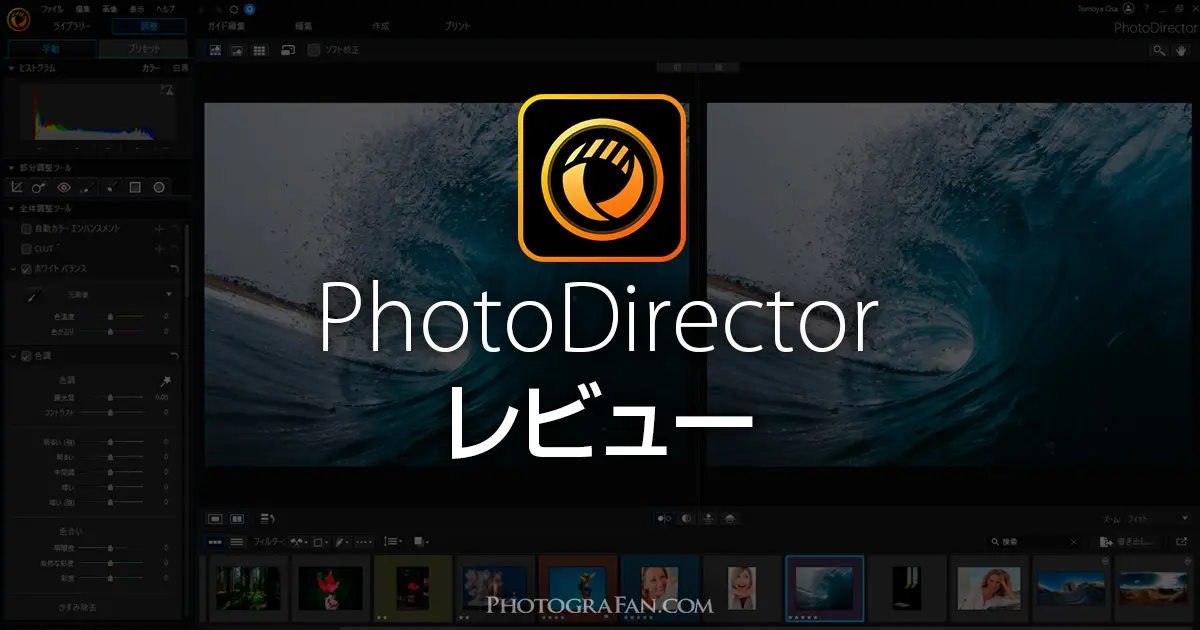
Task: Collapse the ヒストグラム panel
Action: [11, 68]
